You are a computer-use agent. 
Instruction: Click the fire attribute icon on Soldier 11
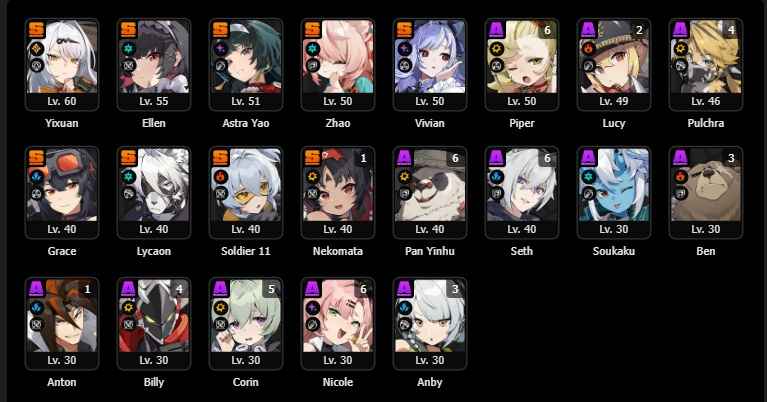221,177
